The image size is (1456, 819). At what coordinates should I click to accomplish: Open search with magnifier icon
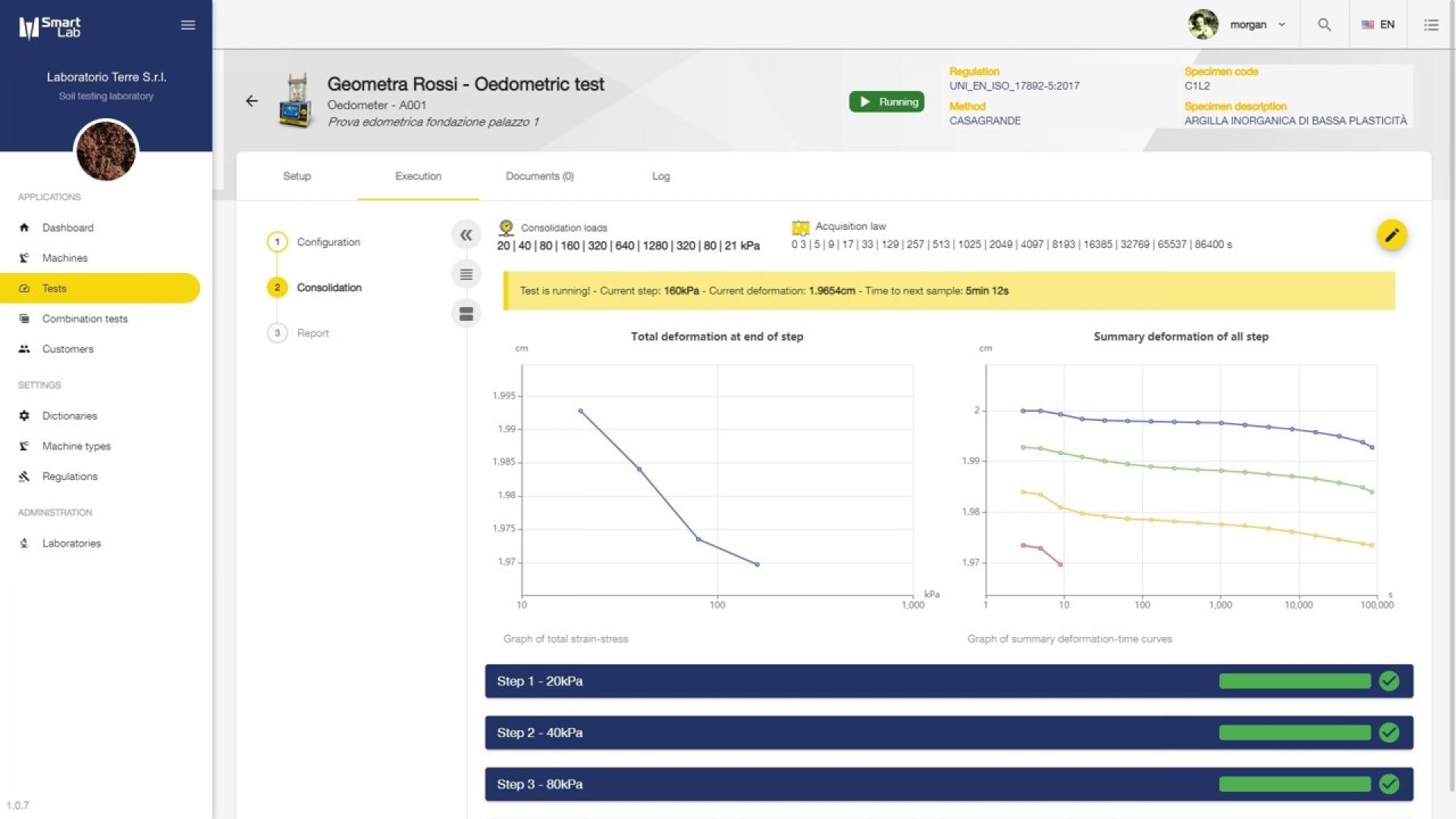coord(1324,24)
